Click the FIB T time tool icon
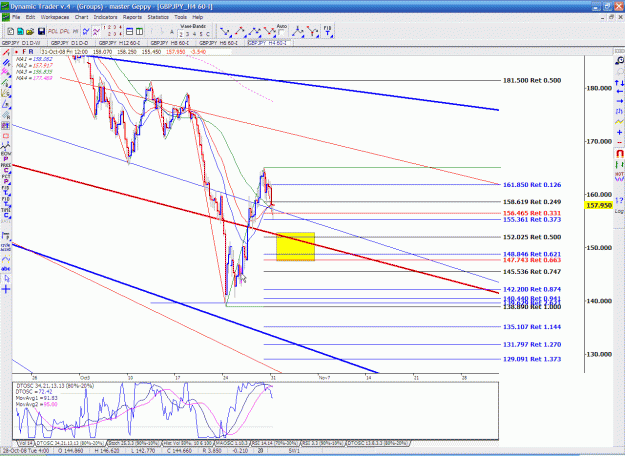 pyautogui.click(x=327, y=31)
